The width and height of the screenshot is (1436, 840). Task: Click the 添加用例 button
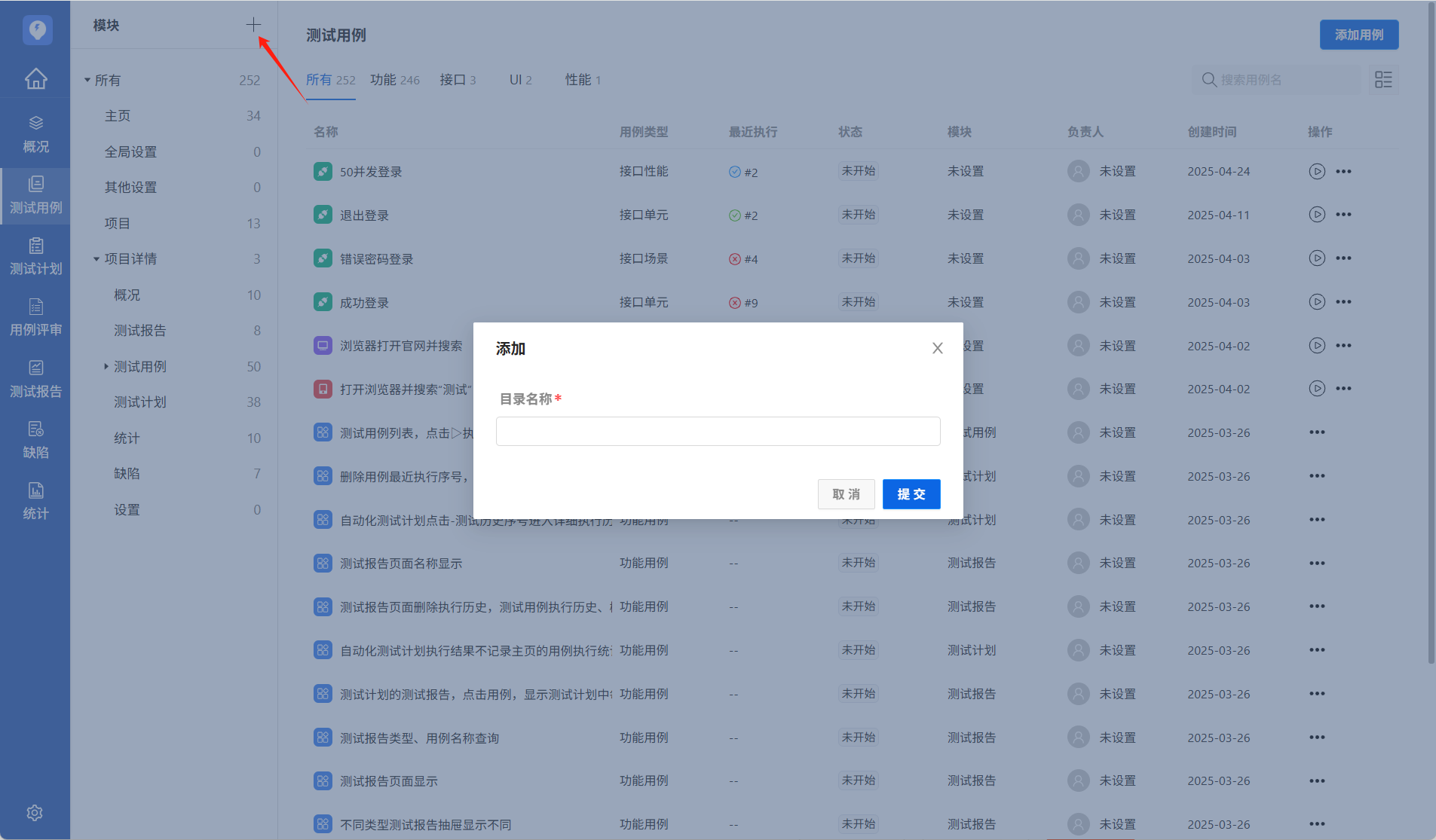(x=1358, y=35)
